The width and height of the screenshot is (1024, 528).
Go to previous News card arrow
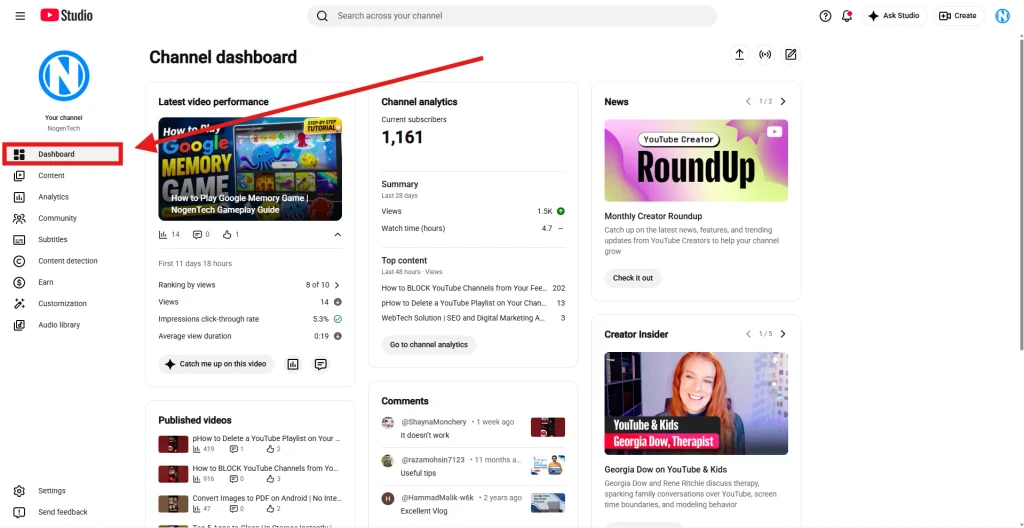click(x=748, y=101)
